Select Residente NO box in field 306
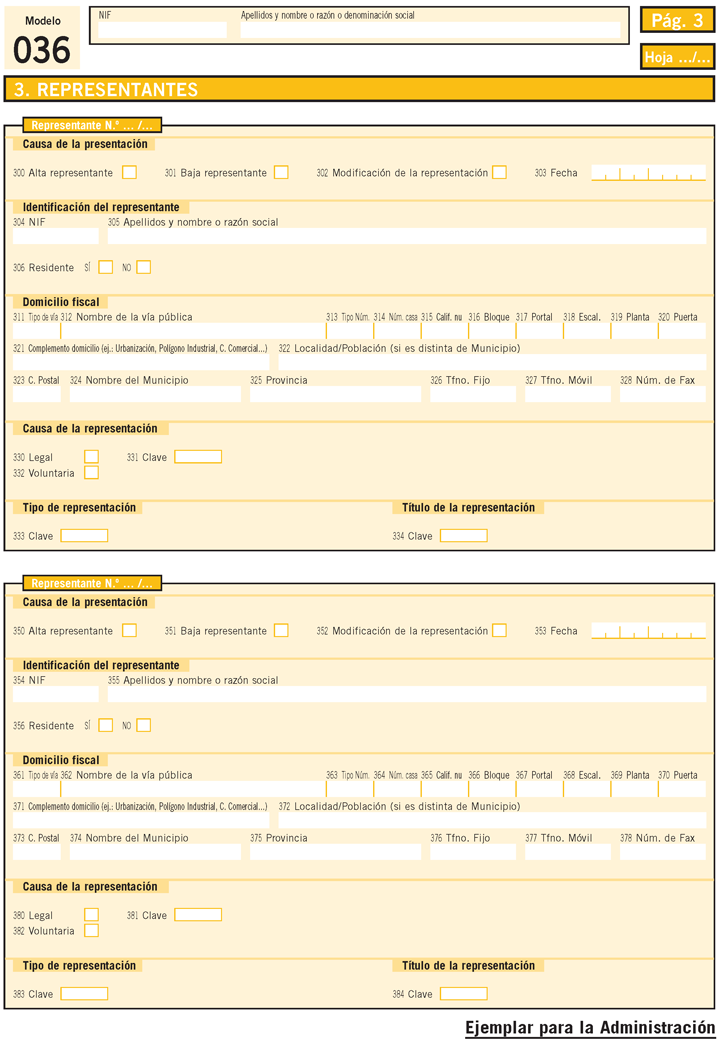 pos(144,267)
